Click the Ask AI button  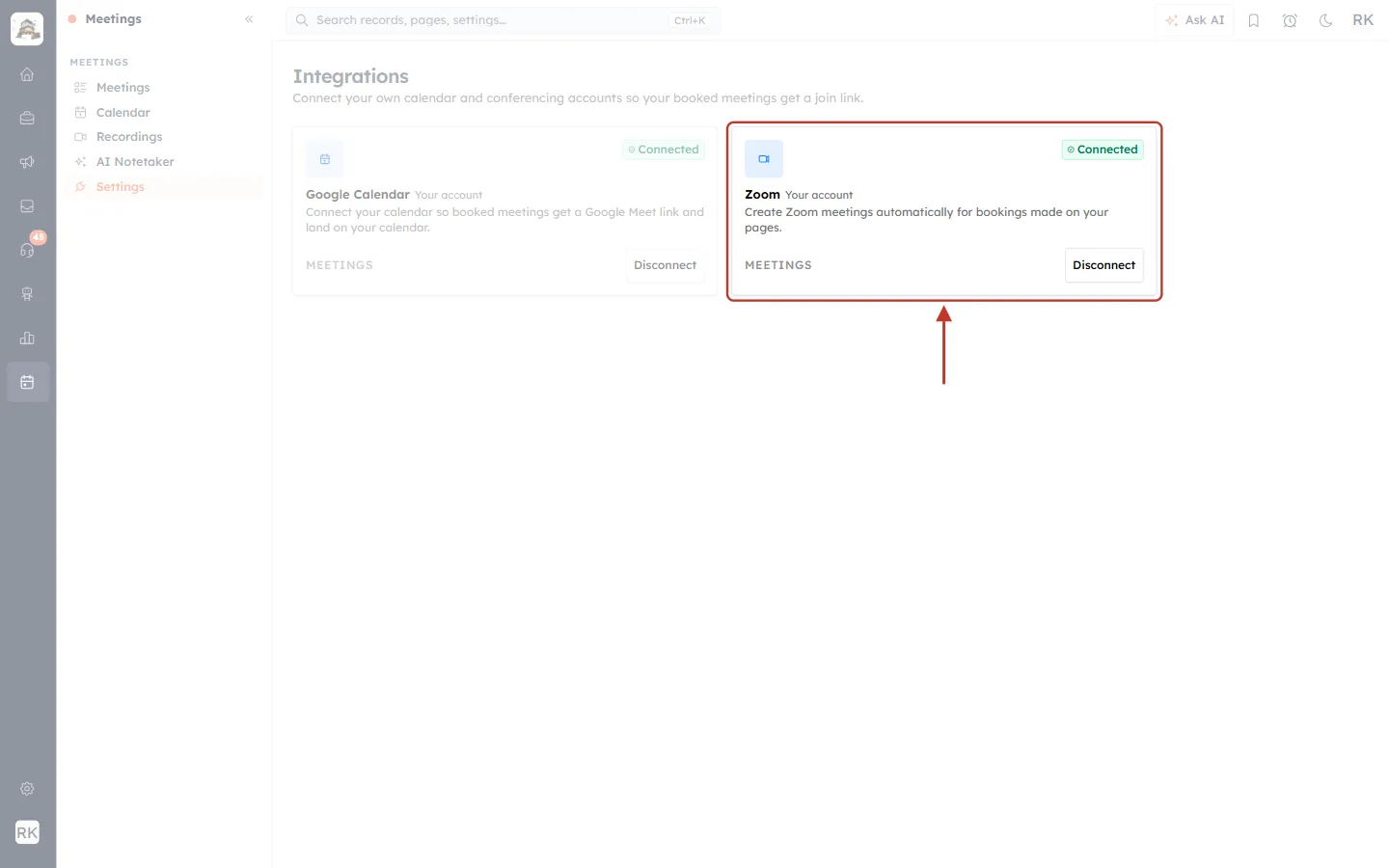pos(1194,20)
